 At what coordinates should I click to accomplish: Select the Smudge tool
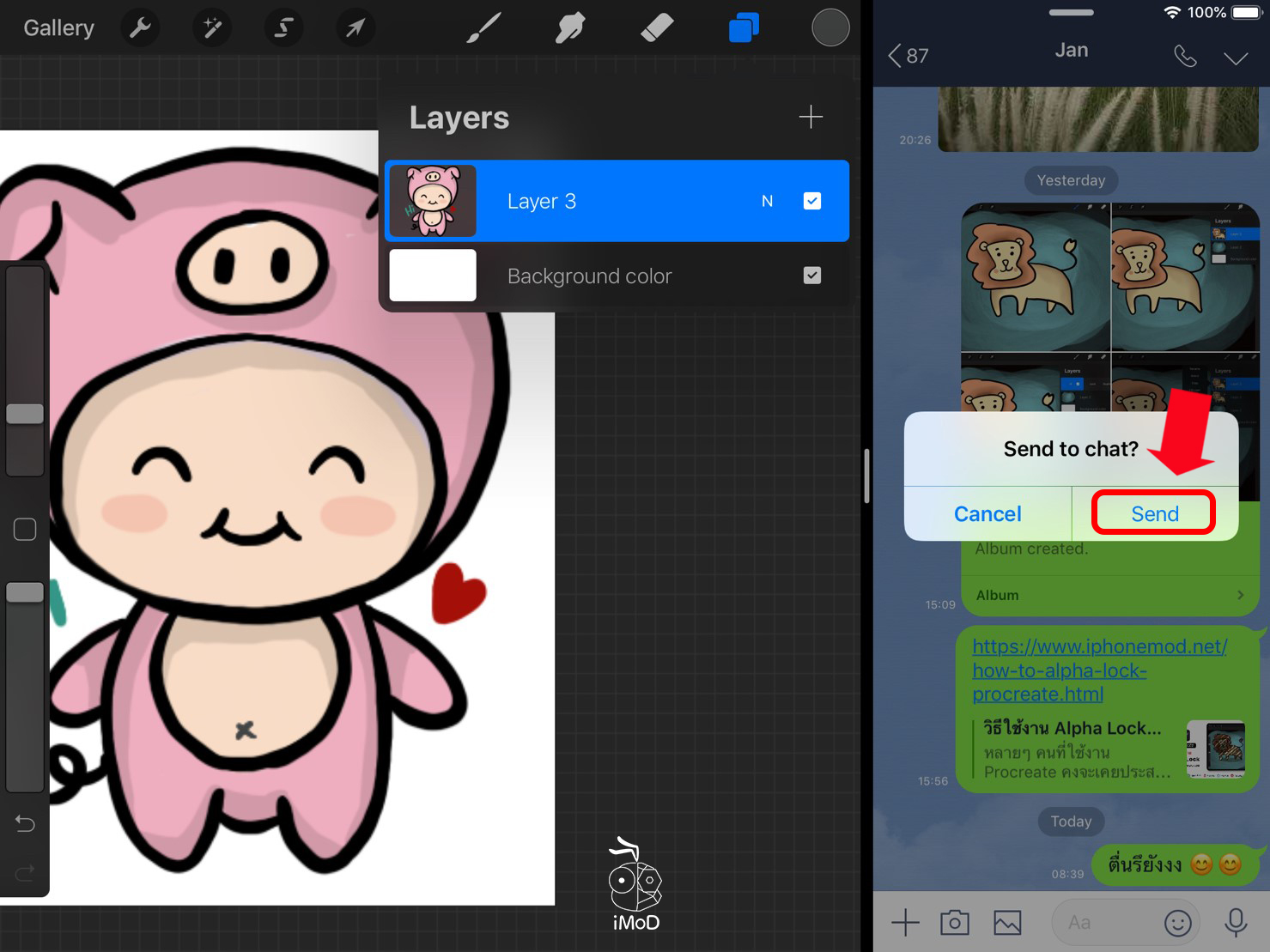coord(570,28)
